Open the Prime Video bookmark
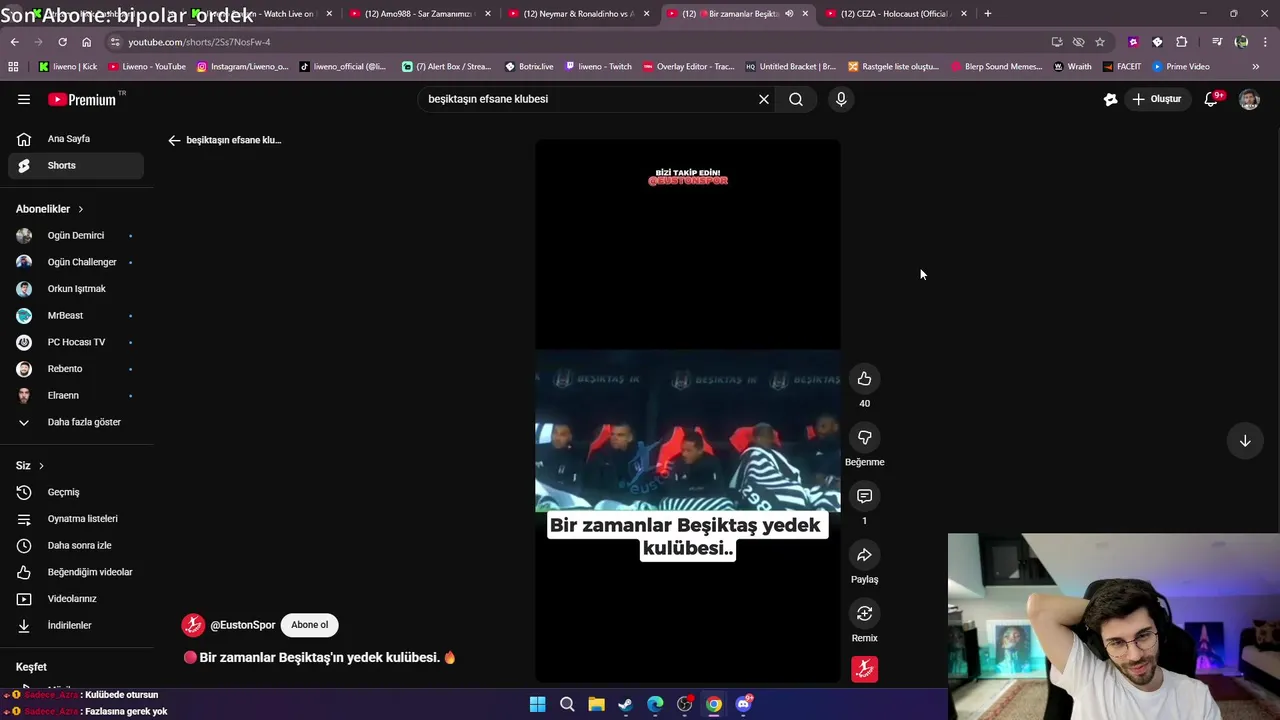The width and height of the screenshot is (1280, 720). pyautogui.click(x=1181, y=67)
